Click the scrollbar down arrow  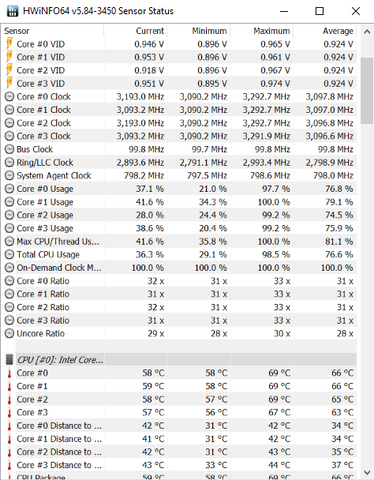(367, 472)
